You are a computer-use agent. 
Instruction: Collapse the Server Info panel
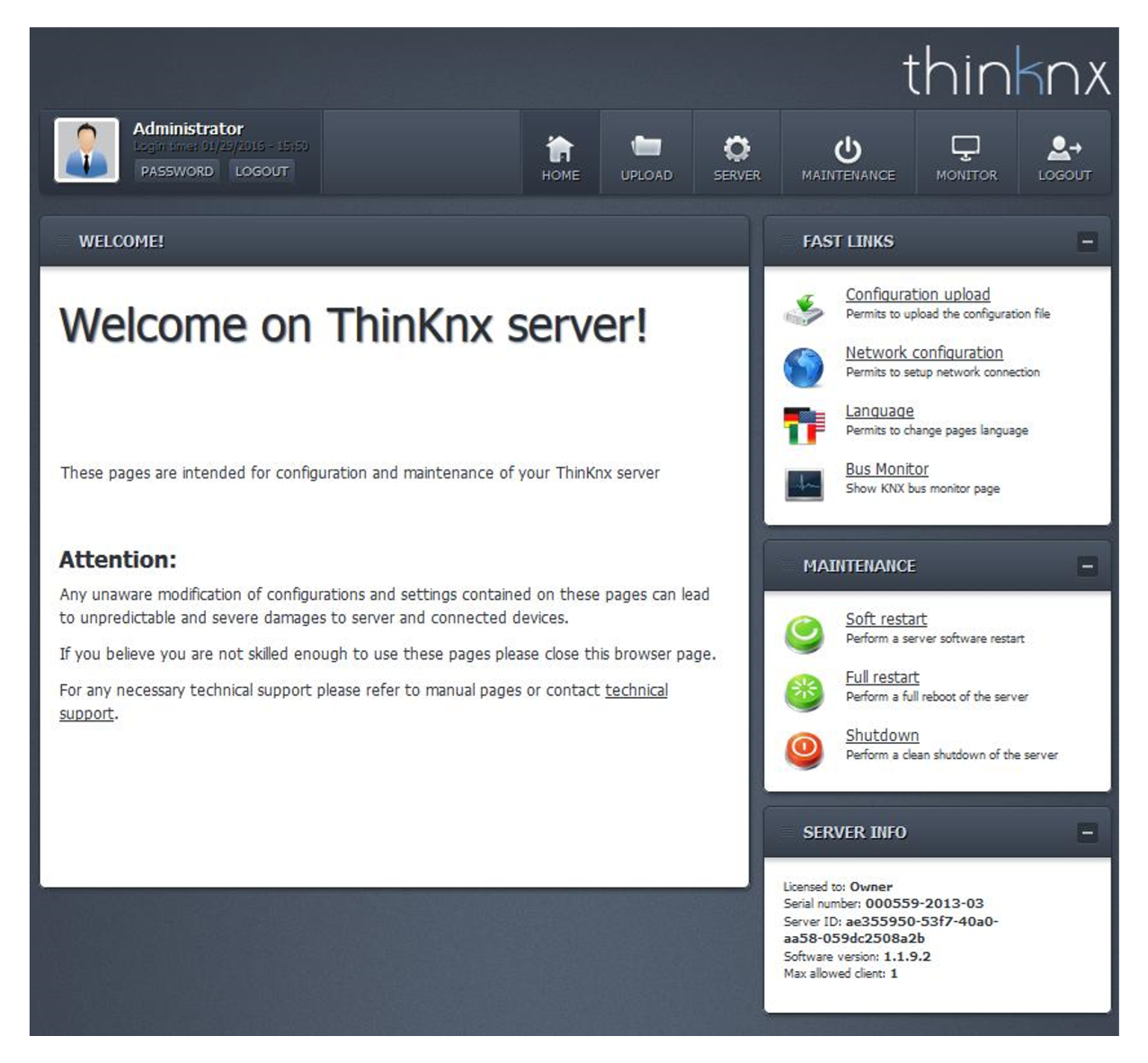pos(1087,832)
